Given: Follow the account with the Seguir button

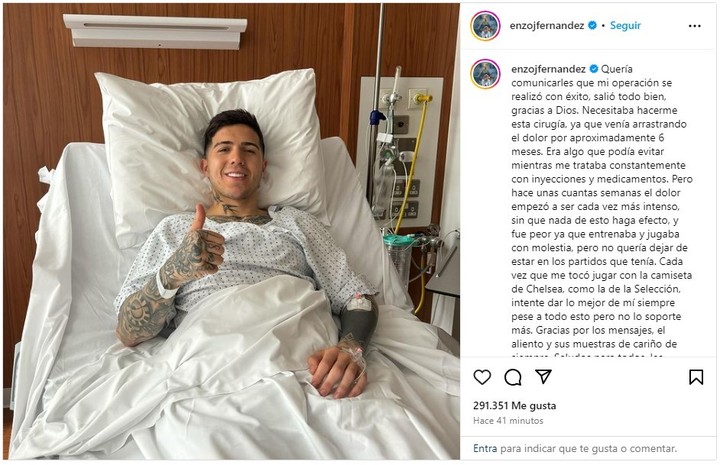Looking at the screenshot, I should coord(625,26).
